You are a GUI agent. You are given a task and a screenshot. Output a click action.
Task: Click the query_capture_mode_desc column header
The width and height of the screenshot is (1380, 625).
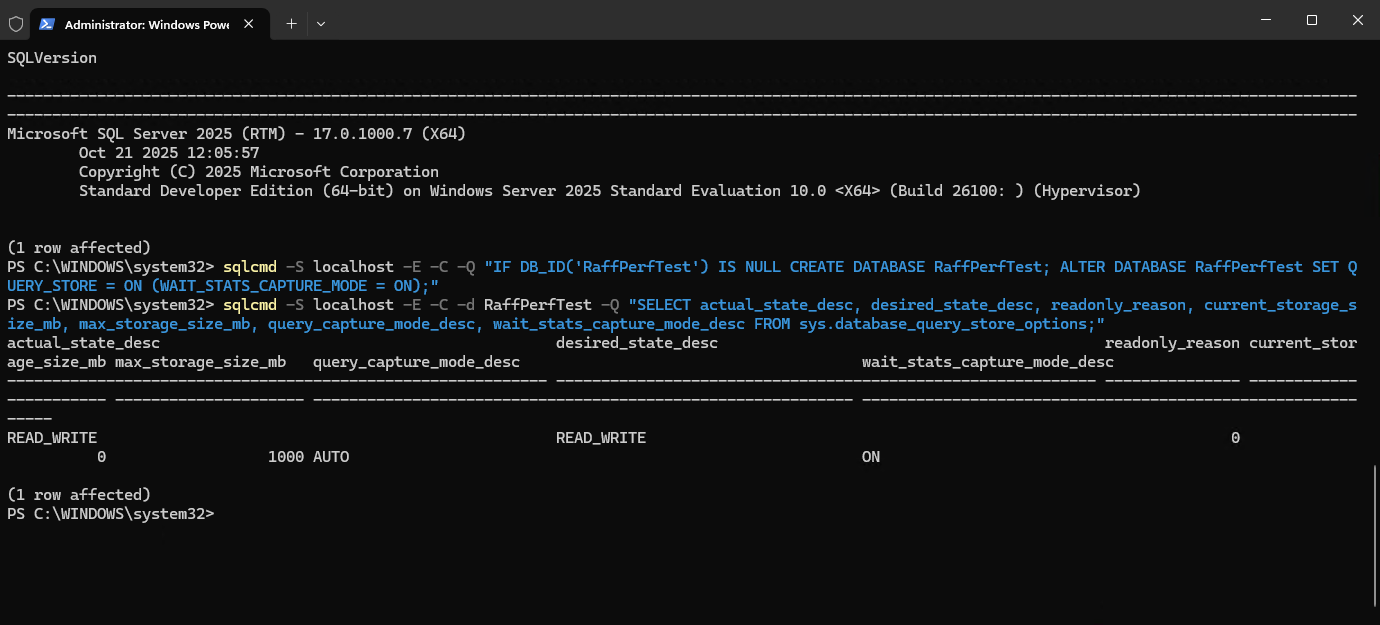[x=416, y=362]
